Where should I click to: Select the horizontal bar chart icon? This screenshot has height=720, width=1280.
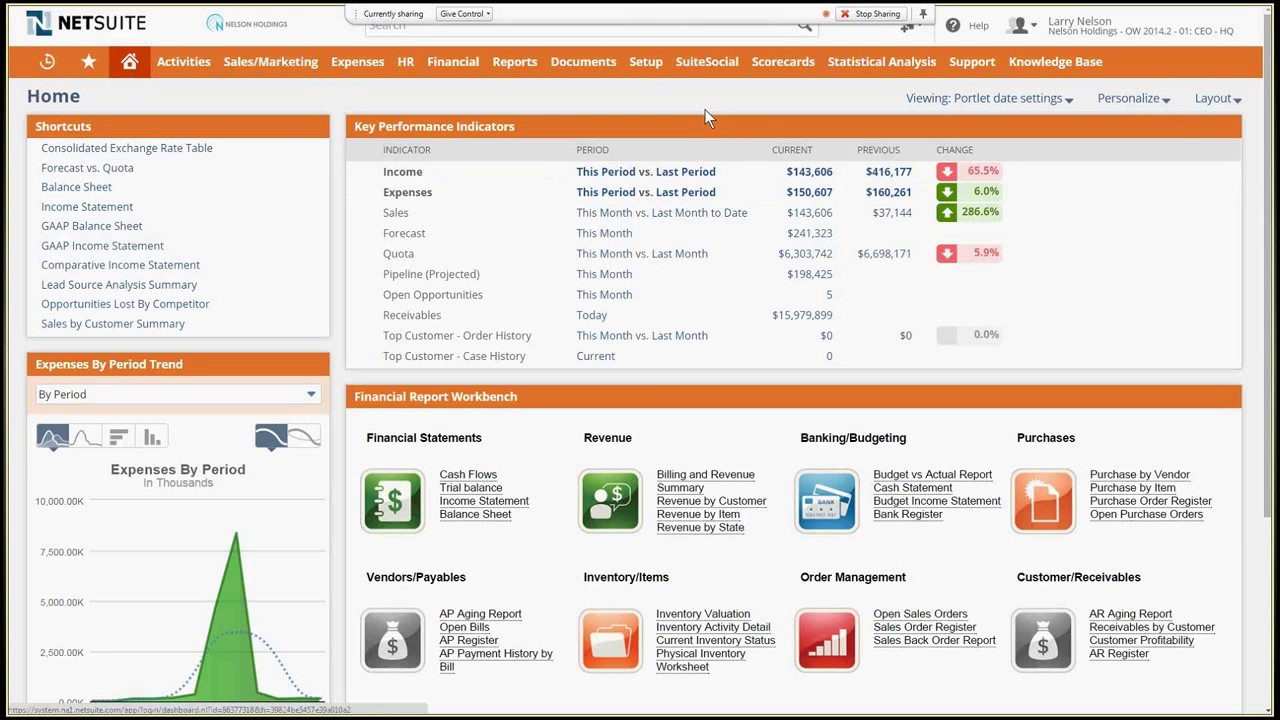tap(118, 436)
